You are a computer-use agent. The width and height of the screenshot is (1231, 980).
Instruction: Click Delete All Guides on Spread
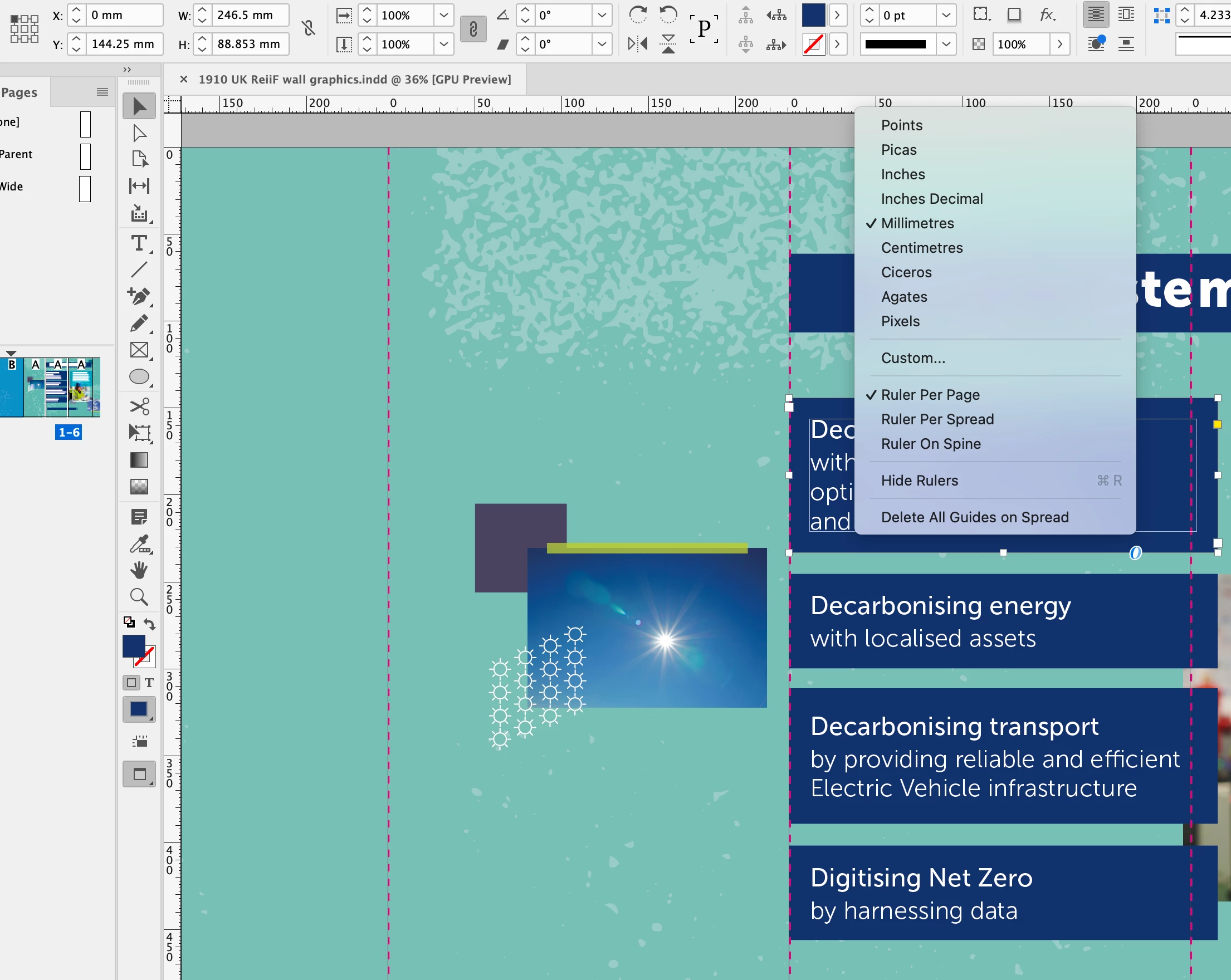pyautogui.click(x=975, y=517)
